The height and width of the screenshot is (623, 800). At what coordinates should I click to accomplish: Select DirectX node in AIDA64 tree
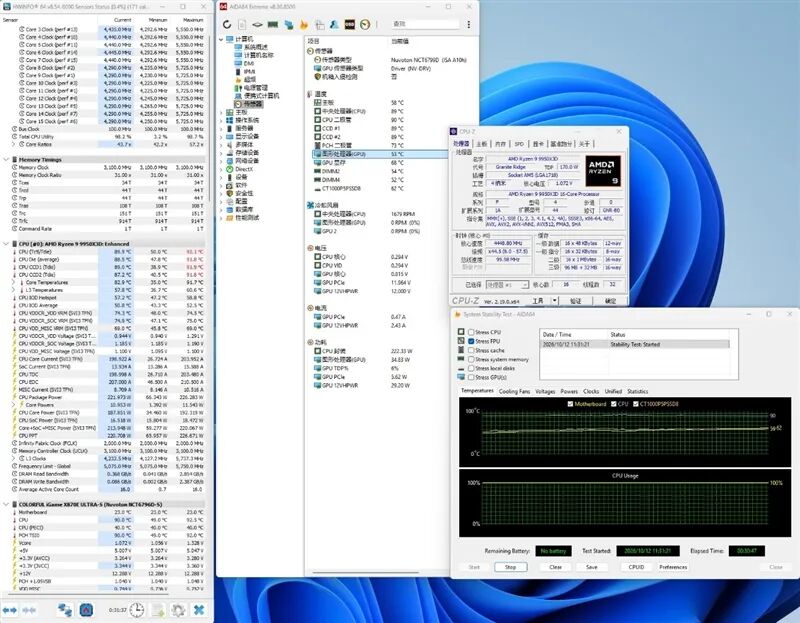click(x=240, y=169)
